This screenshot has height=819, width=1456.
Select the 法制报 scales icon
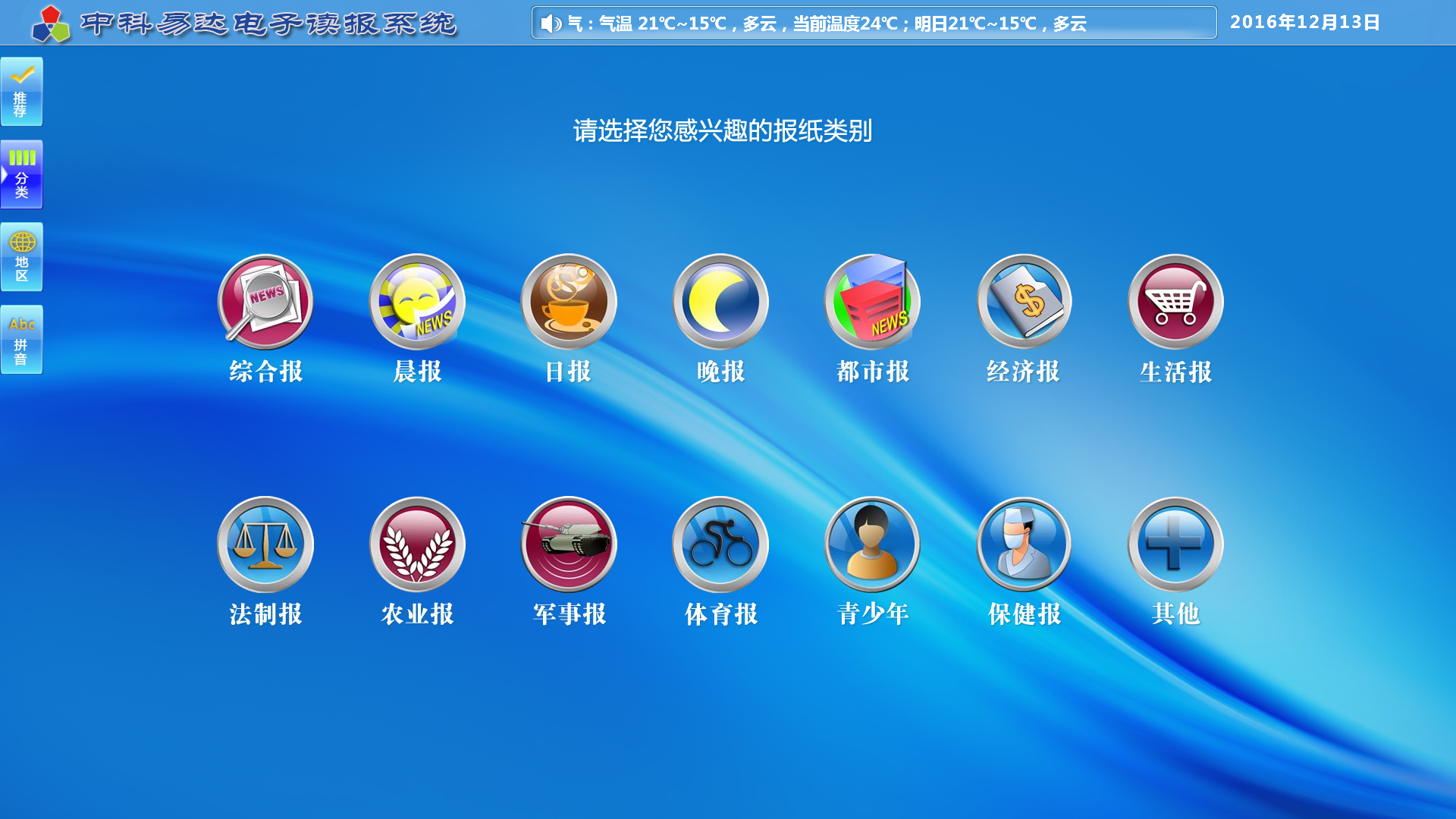(x=265, y=544)
